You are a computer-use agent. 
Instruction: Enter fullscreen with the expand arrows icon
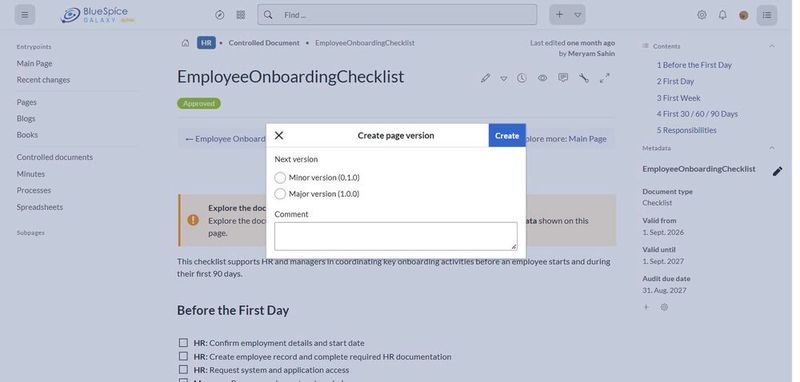(x=605, y=78)
